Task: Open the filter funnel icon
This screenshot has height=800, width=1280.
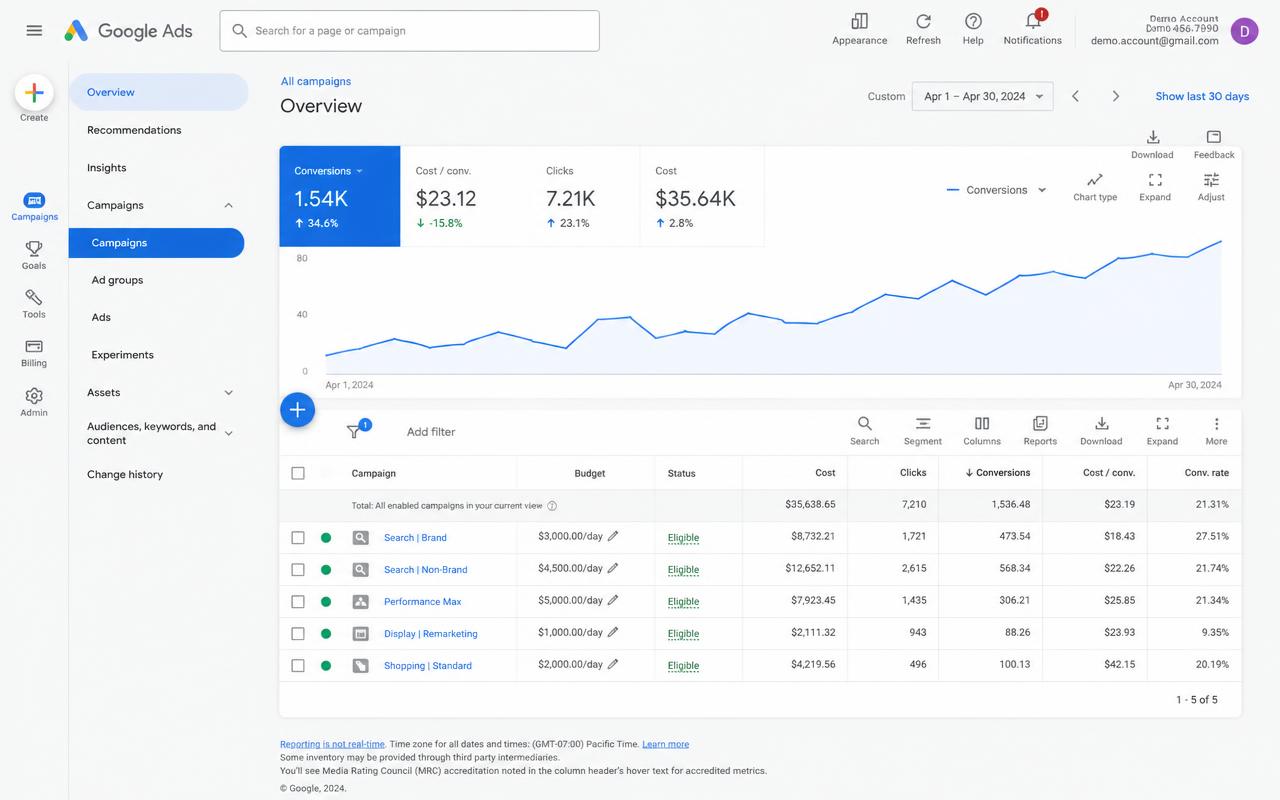Action: (x=354, y=431)
